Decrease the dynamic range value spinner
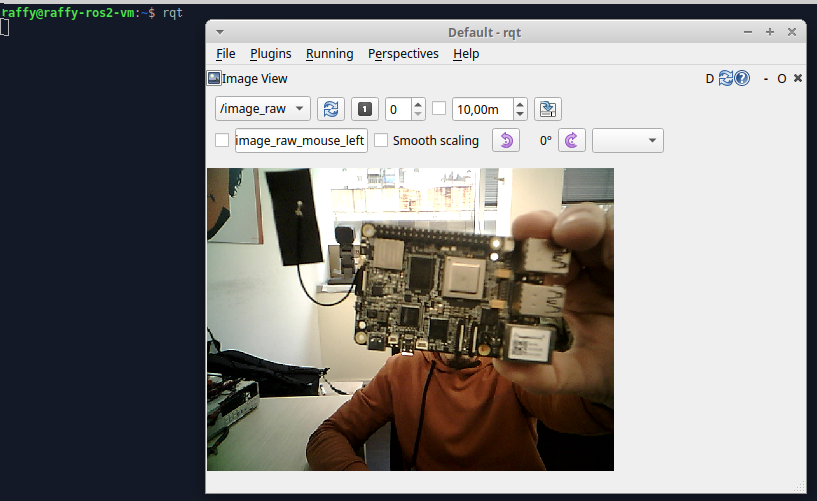 coord(418,114)
